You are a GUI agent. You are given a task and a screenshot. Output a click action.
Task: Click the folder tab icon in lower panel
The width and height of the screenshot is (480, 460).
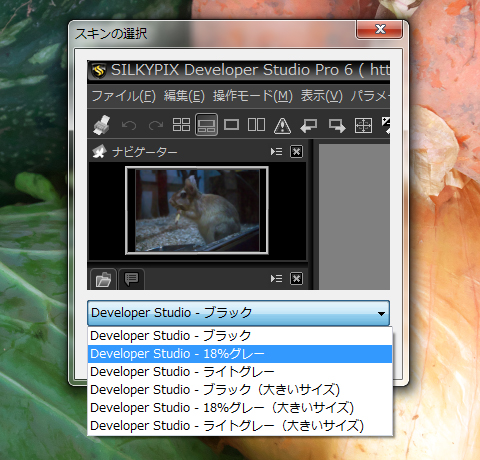(x=103, y=279)
